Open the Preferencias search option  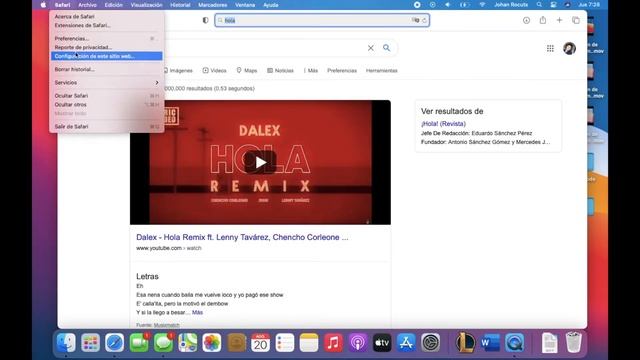click(x=342, y=71)
